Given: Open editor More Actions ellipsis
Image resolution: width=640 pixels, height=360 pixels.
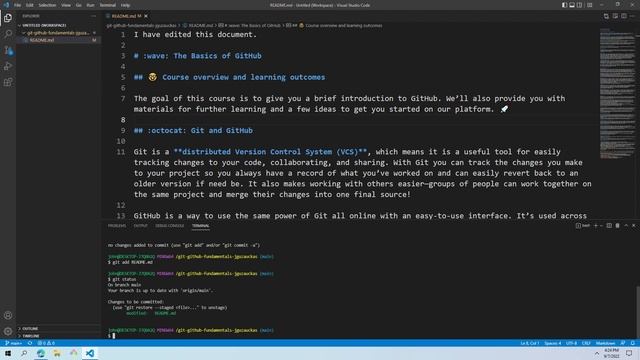Looking at the screenshot, I should tap(632, 16).
